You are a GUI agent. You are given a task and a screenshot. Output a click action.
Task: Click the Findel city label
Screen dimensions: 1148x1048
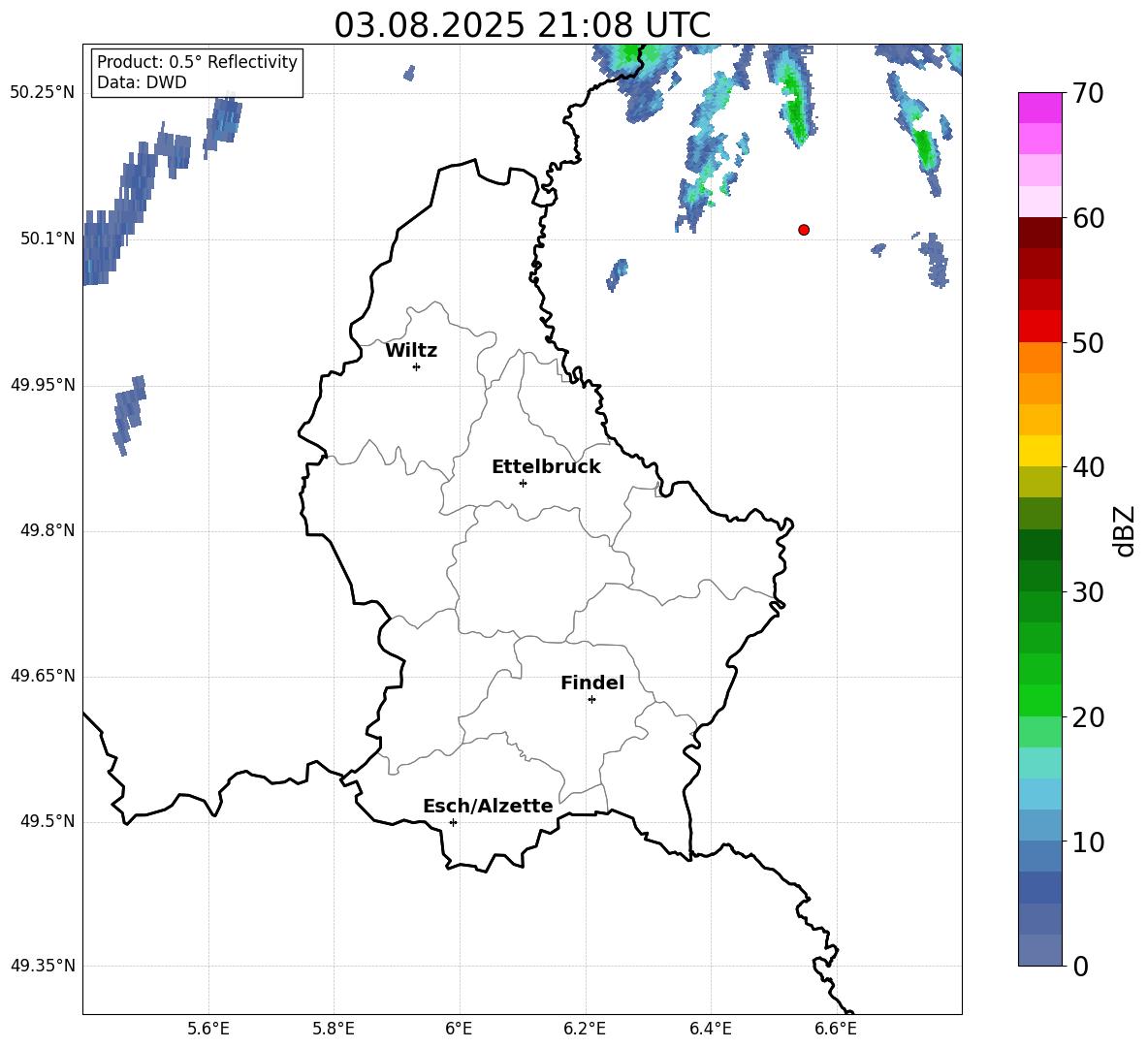click(592, 683)
